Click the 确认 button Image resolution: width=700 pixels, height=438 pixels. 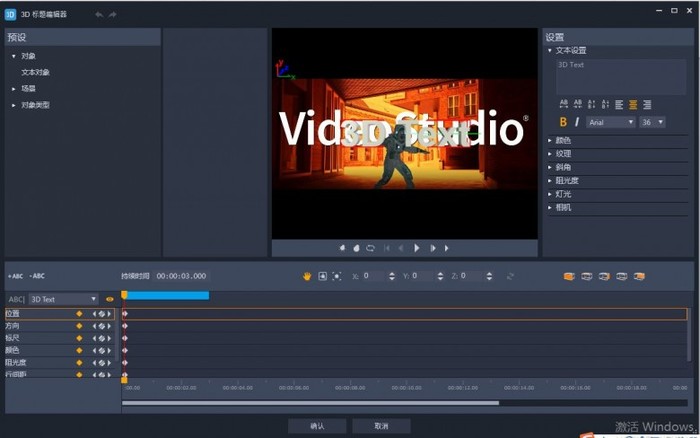point(317,426)
